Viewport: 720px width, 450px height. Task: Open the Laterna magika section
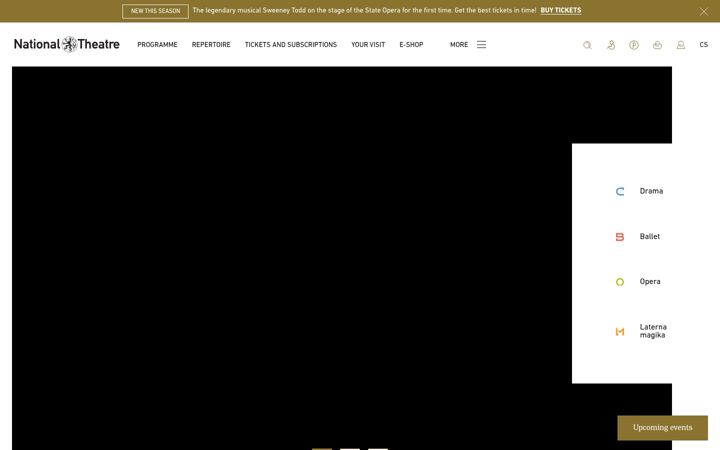641,331
